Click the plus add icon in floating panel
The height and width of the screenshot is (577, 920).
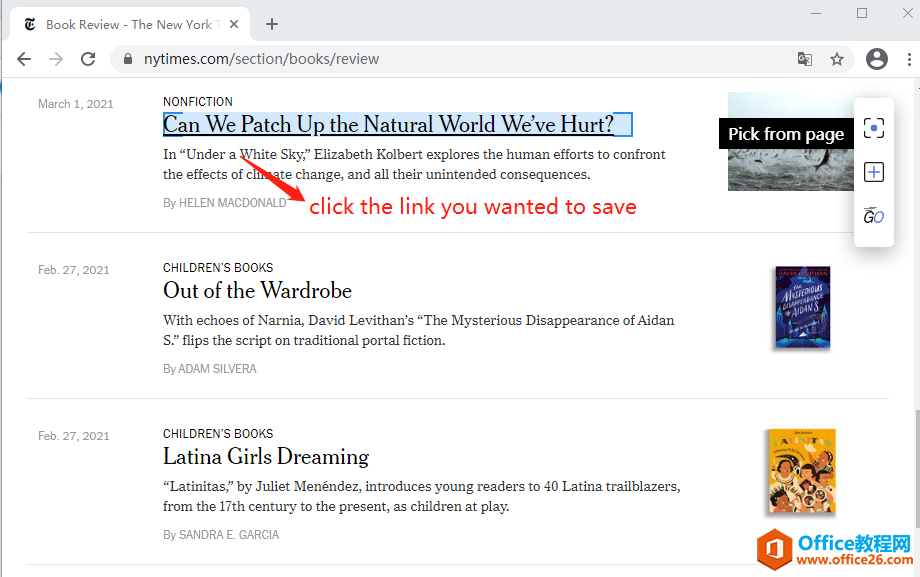point(874,172)
